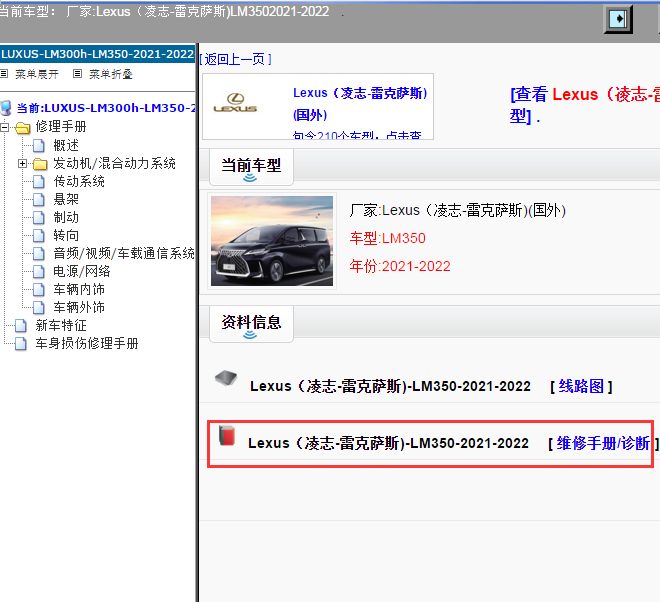Click the red repair manual book icon
Screen dimensions: 660x602
coord(227,435)
